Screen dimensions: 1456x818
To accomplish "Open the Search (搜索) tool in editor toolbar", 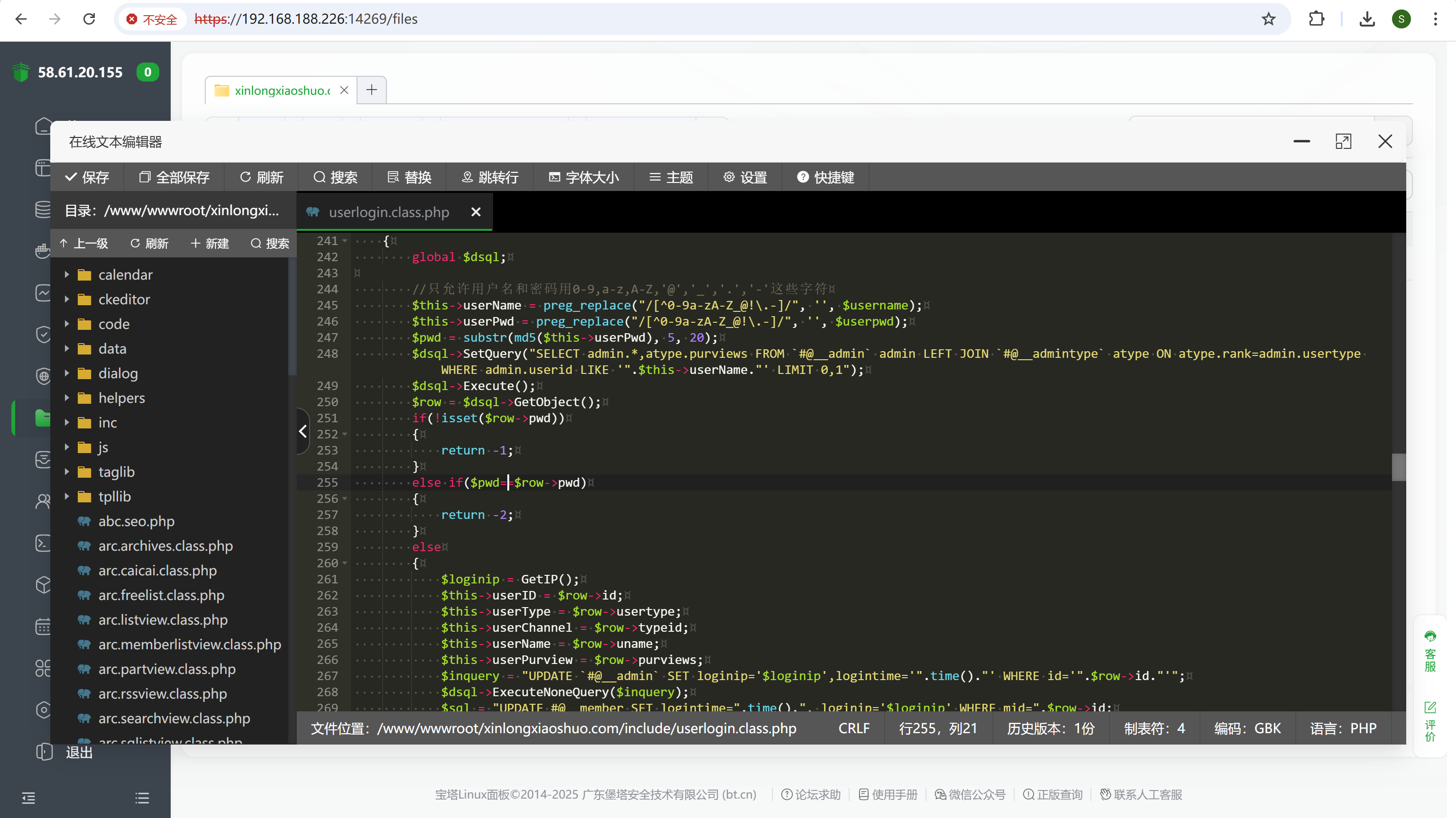I will 335,177.
